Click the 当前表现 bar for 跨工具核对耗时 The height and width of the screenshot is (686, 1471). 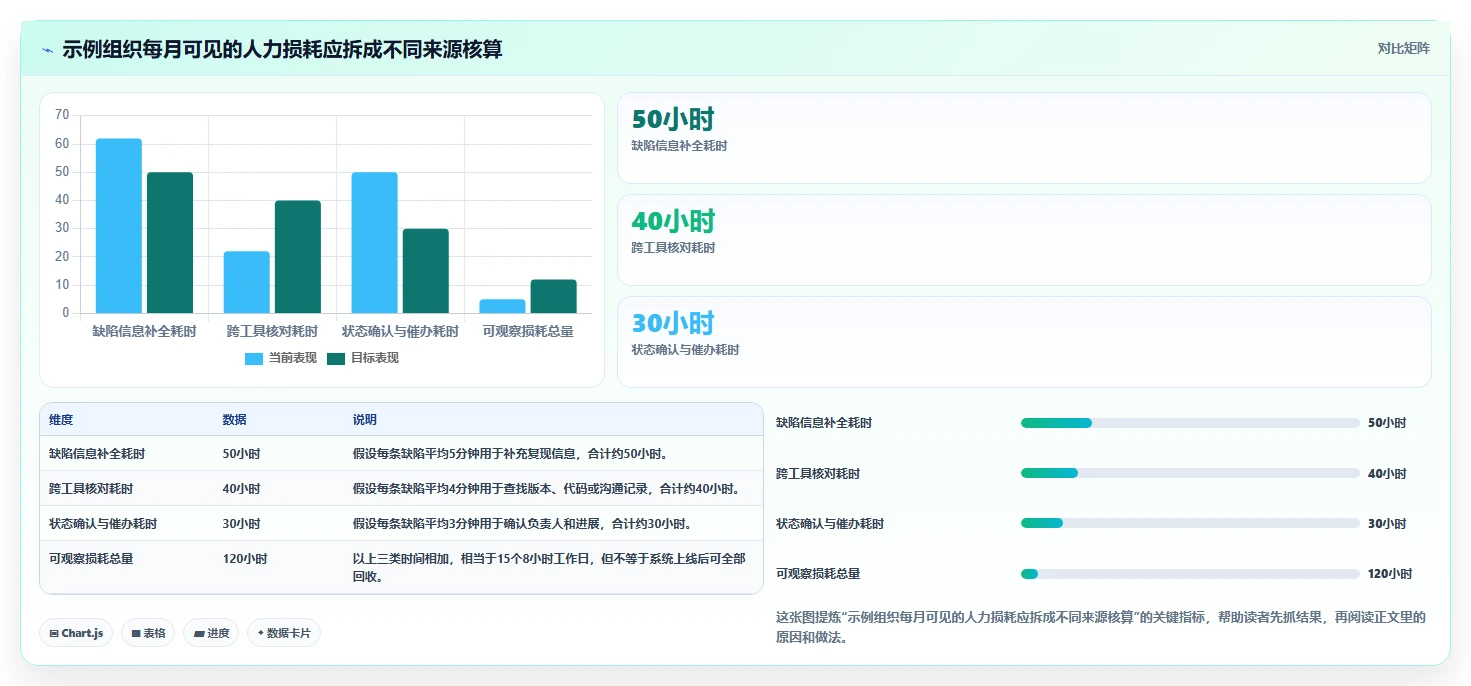[247, 282]
